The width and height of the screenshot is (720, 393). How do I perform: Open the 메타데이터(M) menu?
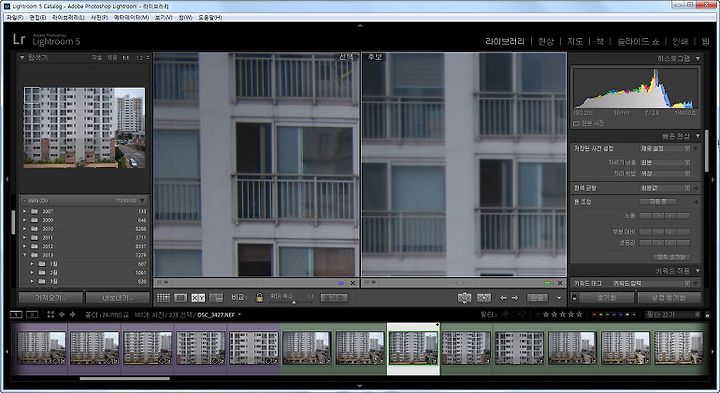point(131,17)
